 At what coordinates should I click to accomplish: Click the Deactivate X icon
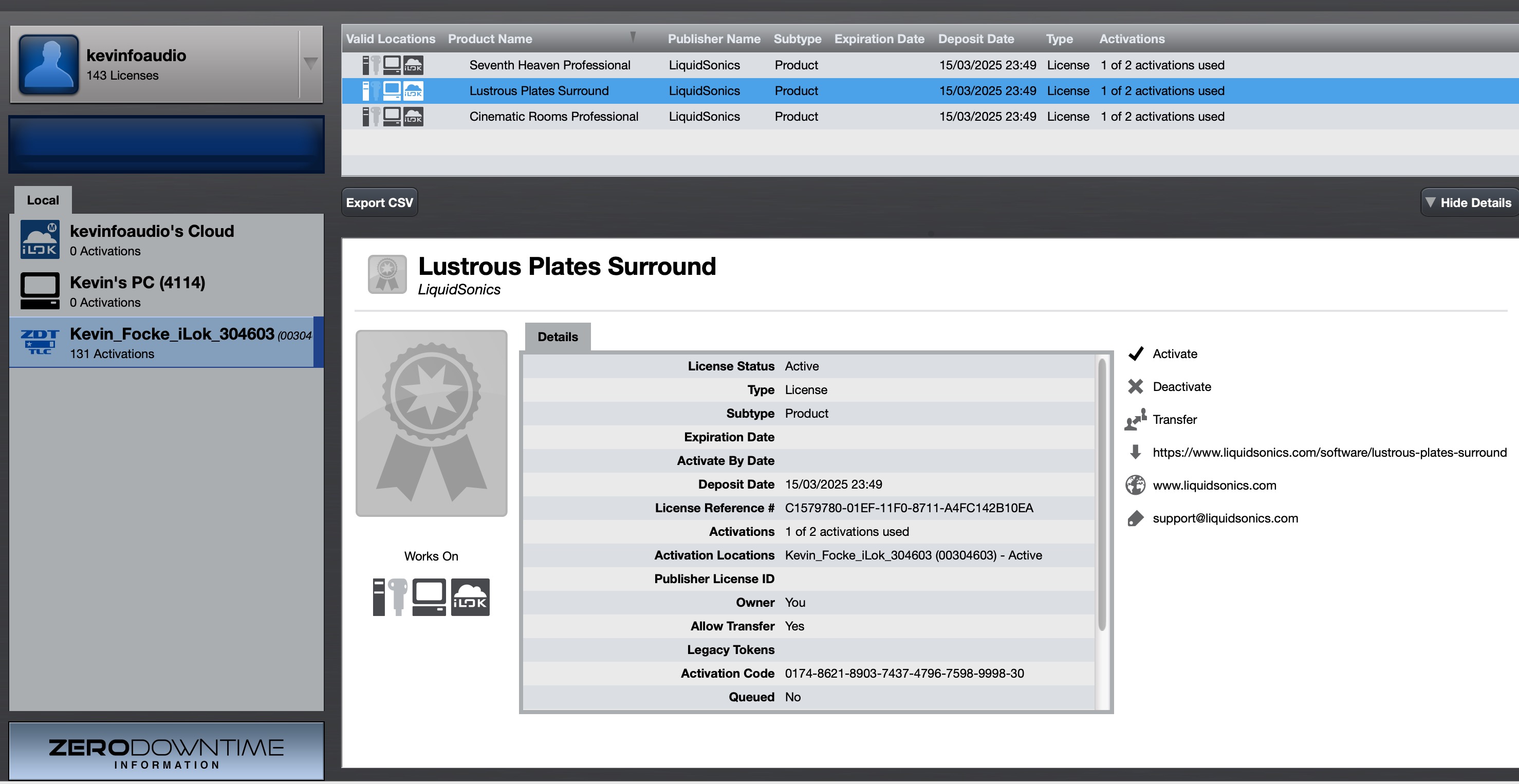pyautogui.click(x=1135, y=387)
